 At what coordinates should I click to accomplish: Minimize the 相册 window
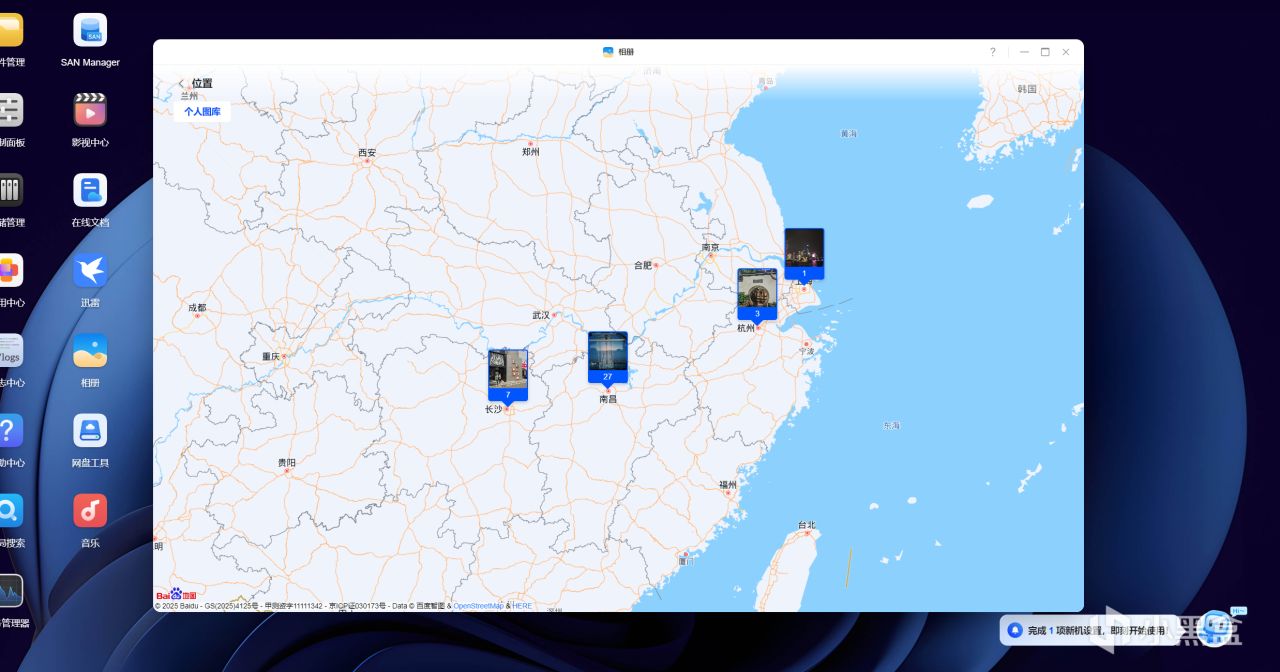[1024, 52]
